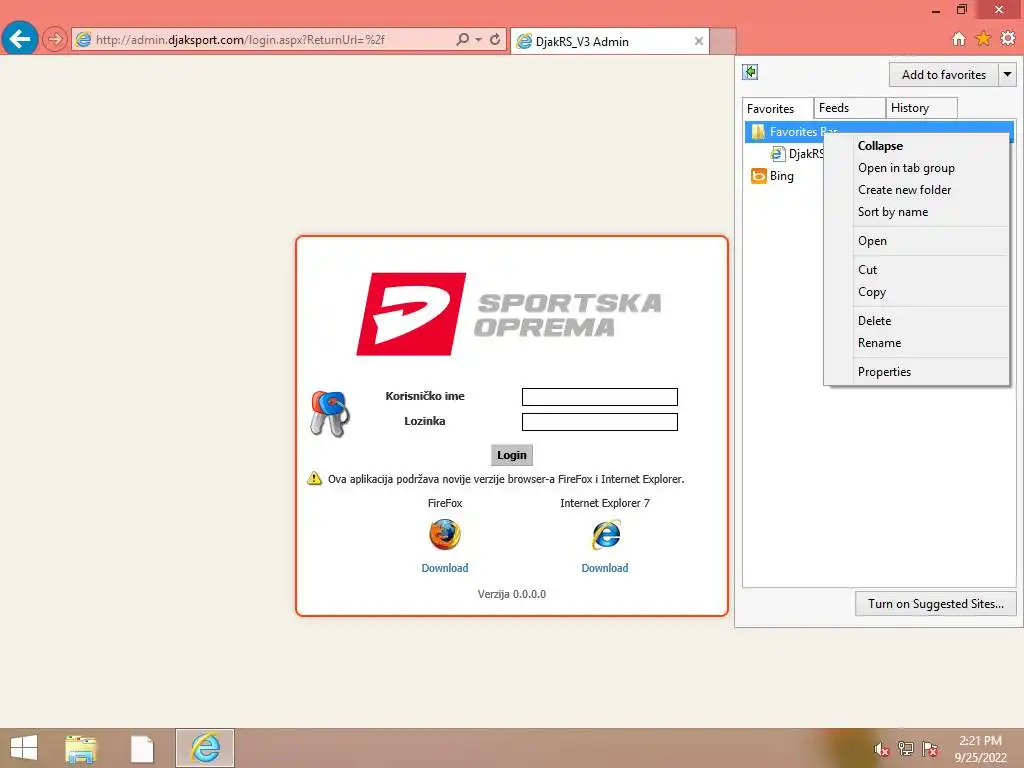Open a new blank tab
The width and height of the screenshot is (1024, 768).
(722, 41)
